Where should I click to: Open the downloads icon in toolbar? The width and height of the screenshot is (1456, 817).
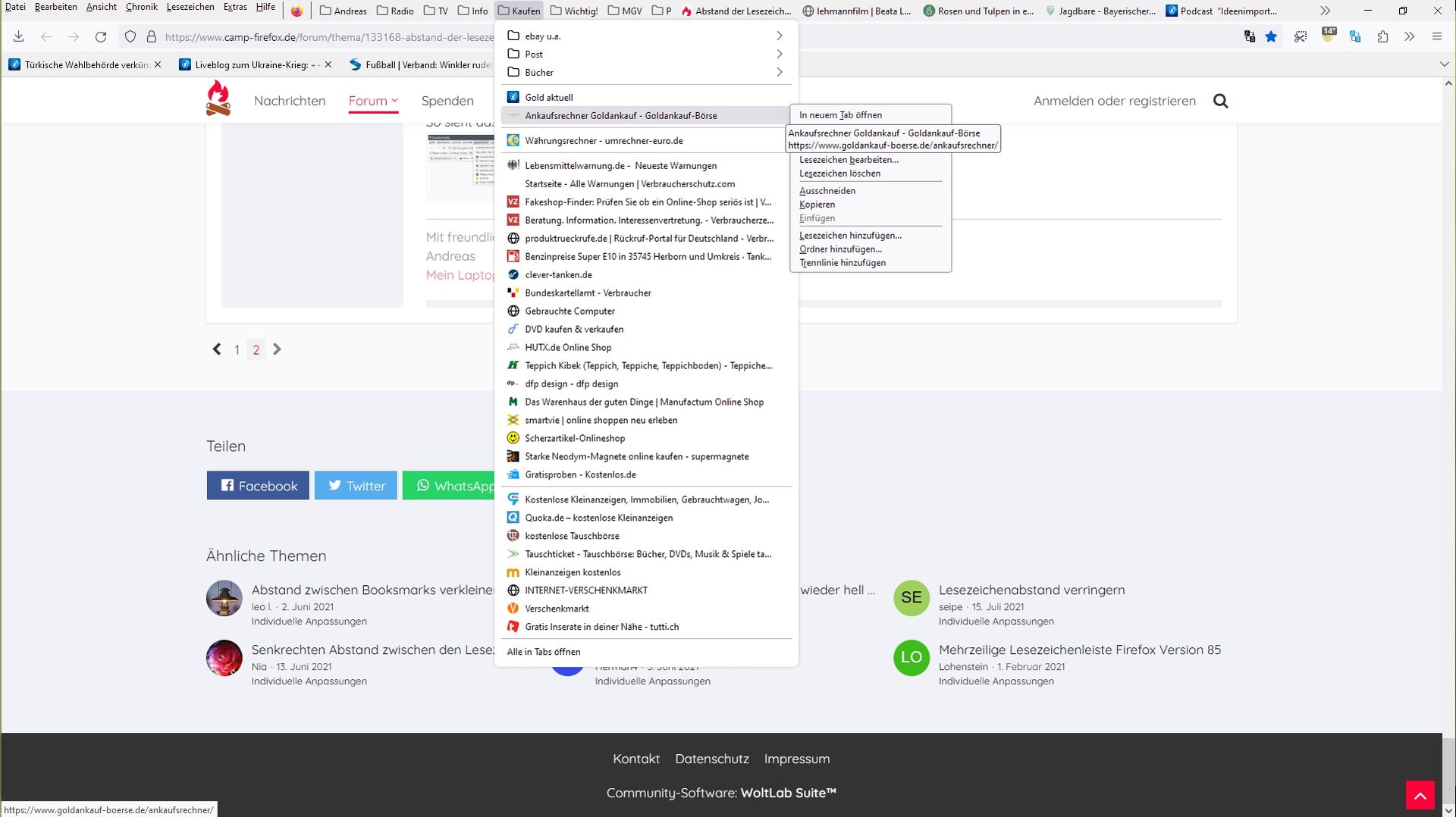click(19, 36)
